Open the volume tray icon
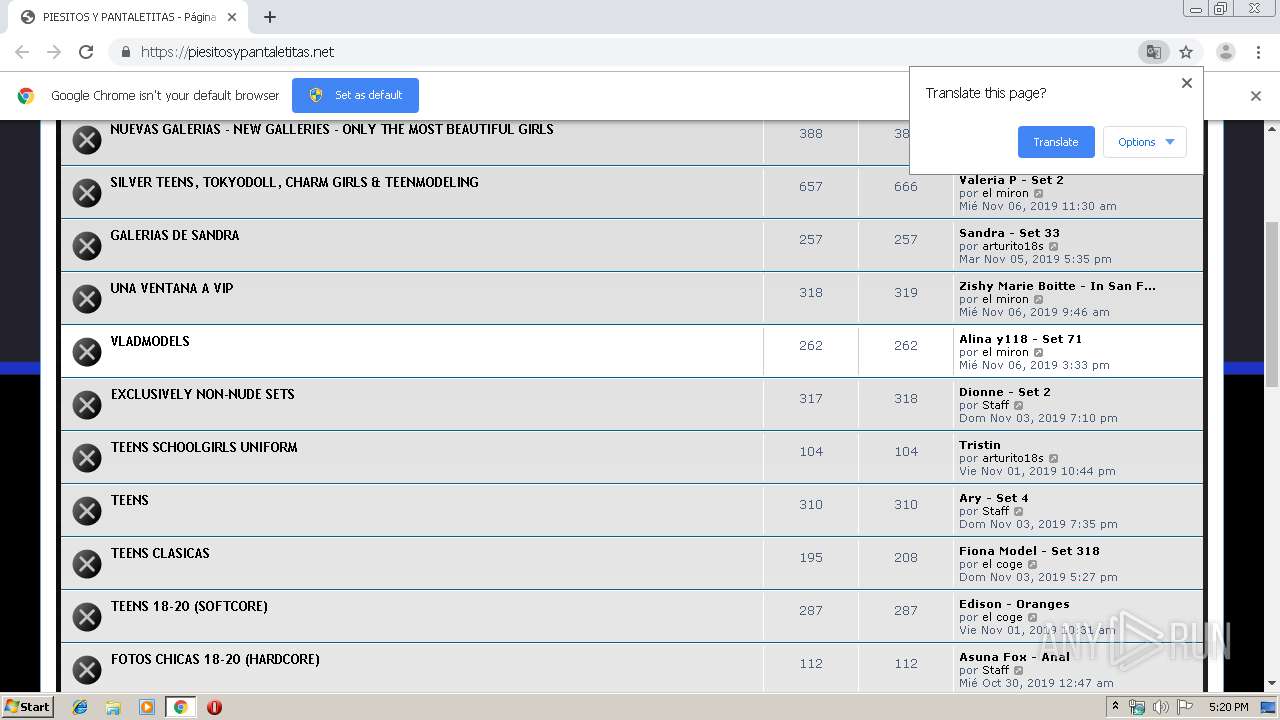 click(x=1161, y=707)
